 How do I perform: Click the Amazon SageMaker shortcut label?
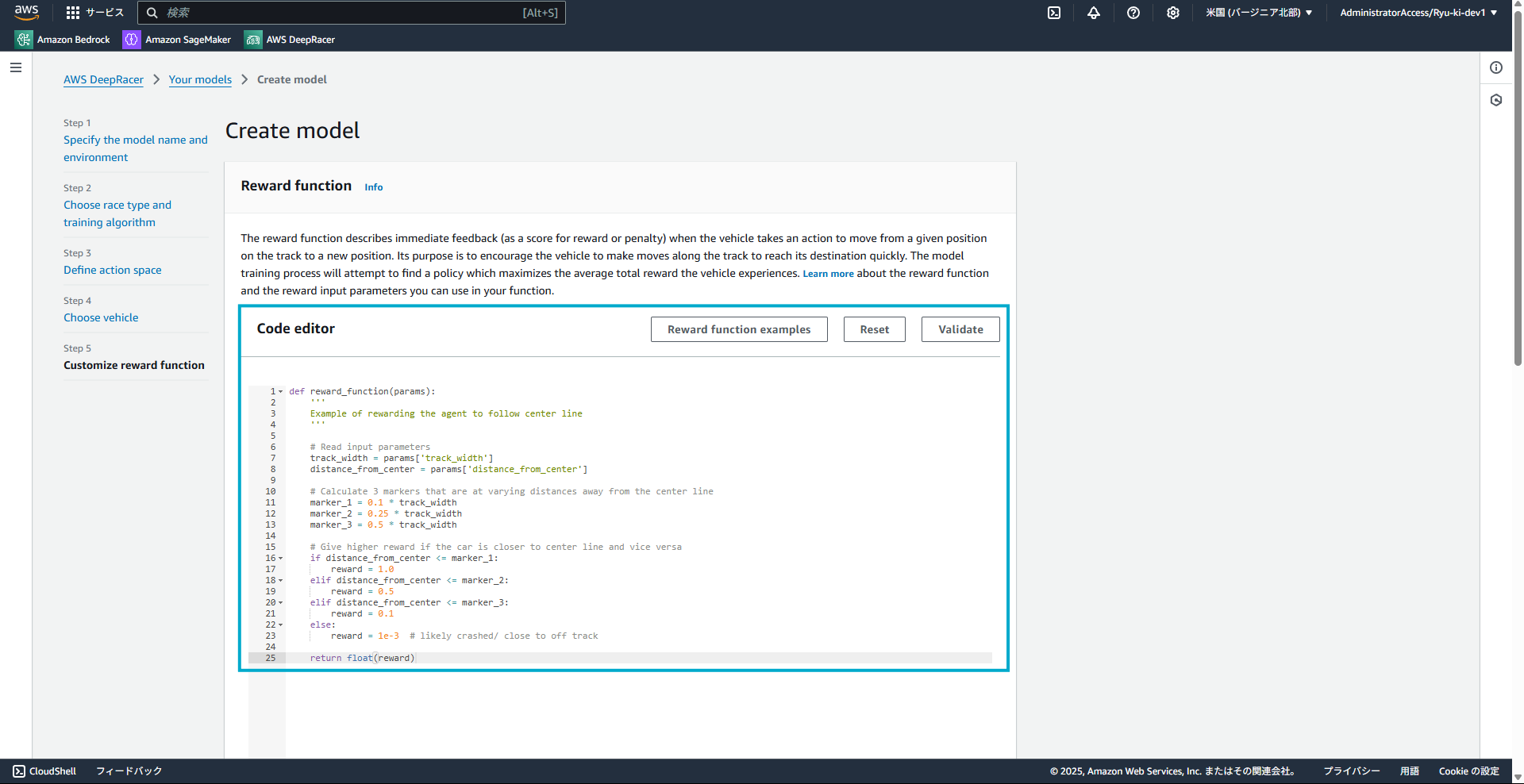(188, 40)
